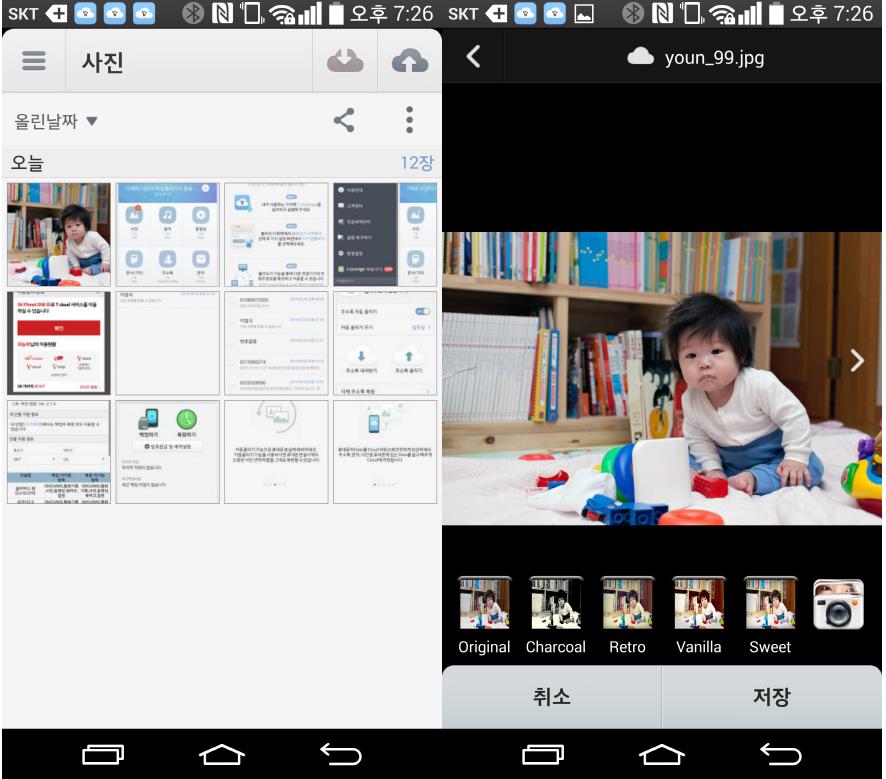
Task: Choose the Vanilla filter
Action: tap(698, 604)
